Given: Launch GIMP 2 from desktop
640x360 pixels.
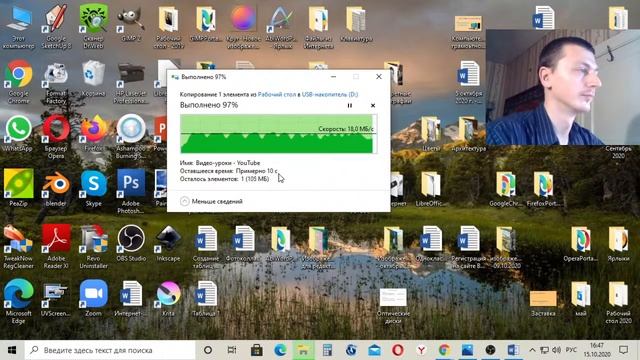Looking at the screenshot, I should coord(131,24).
